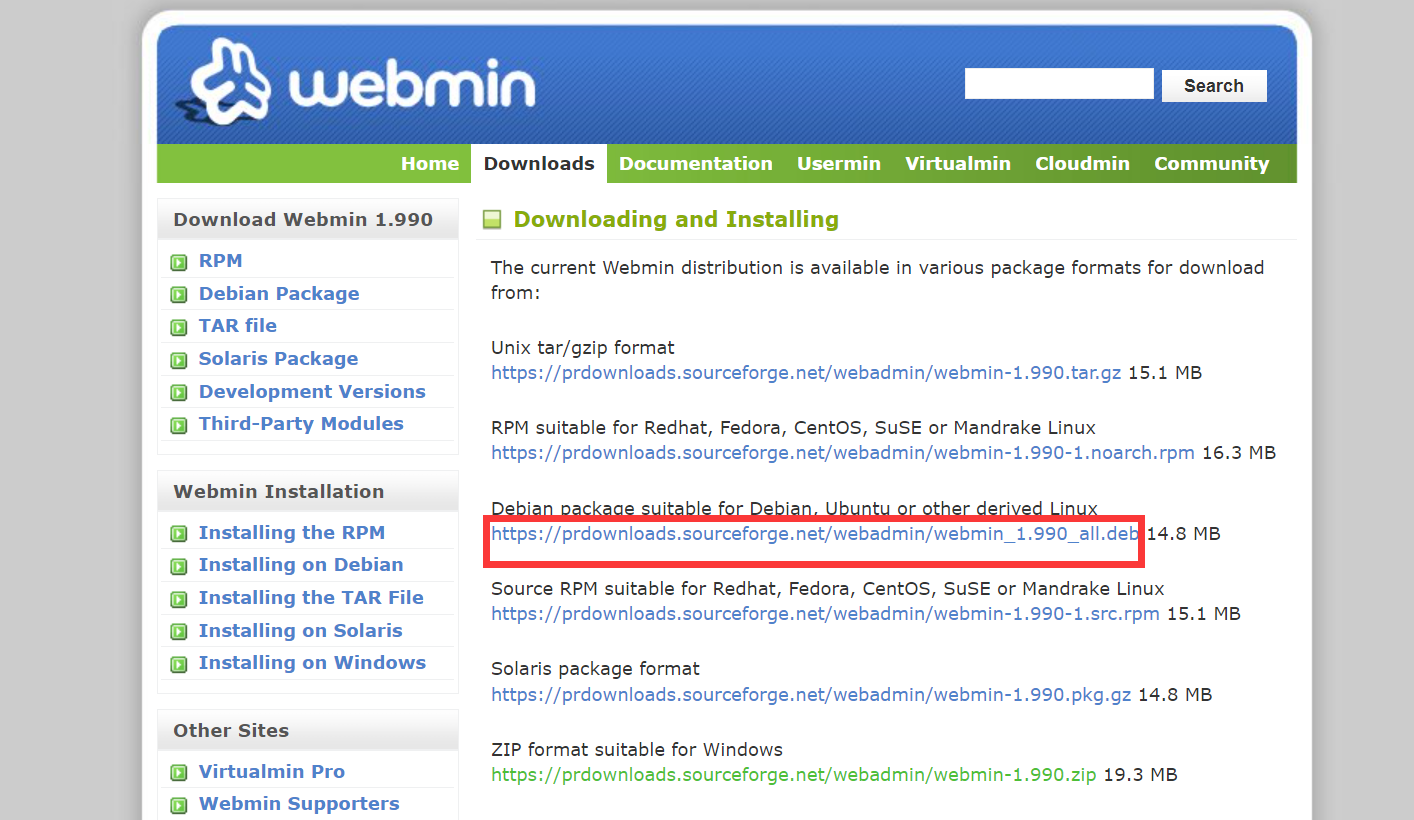The height and width of the screenshot is (820, 1414).
Task: Switch to the Documentation tab
Action: [x=695, y=163]
